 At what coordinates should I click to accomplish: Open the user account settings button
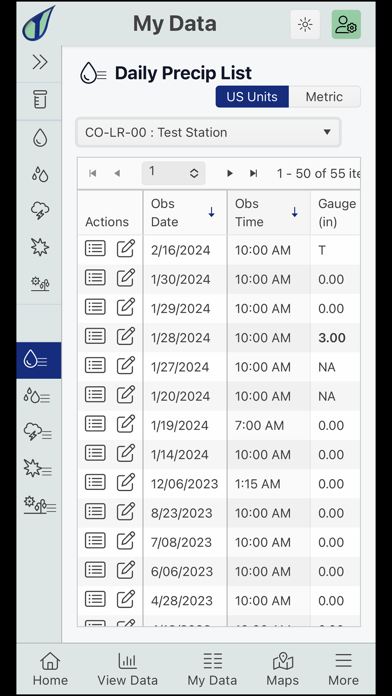[x=346, y=24]
